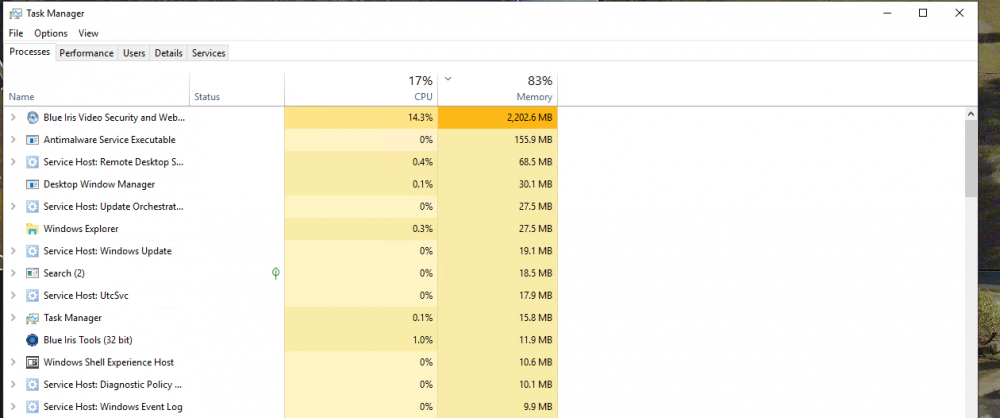This screenshot has height=418, width=1000.
Task: Expand Service Host: Remote Desktop group
Action: tap(13, 162)
